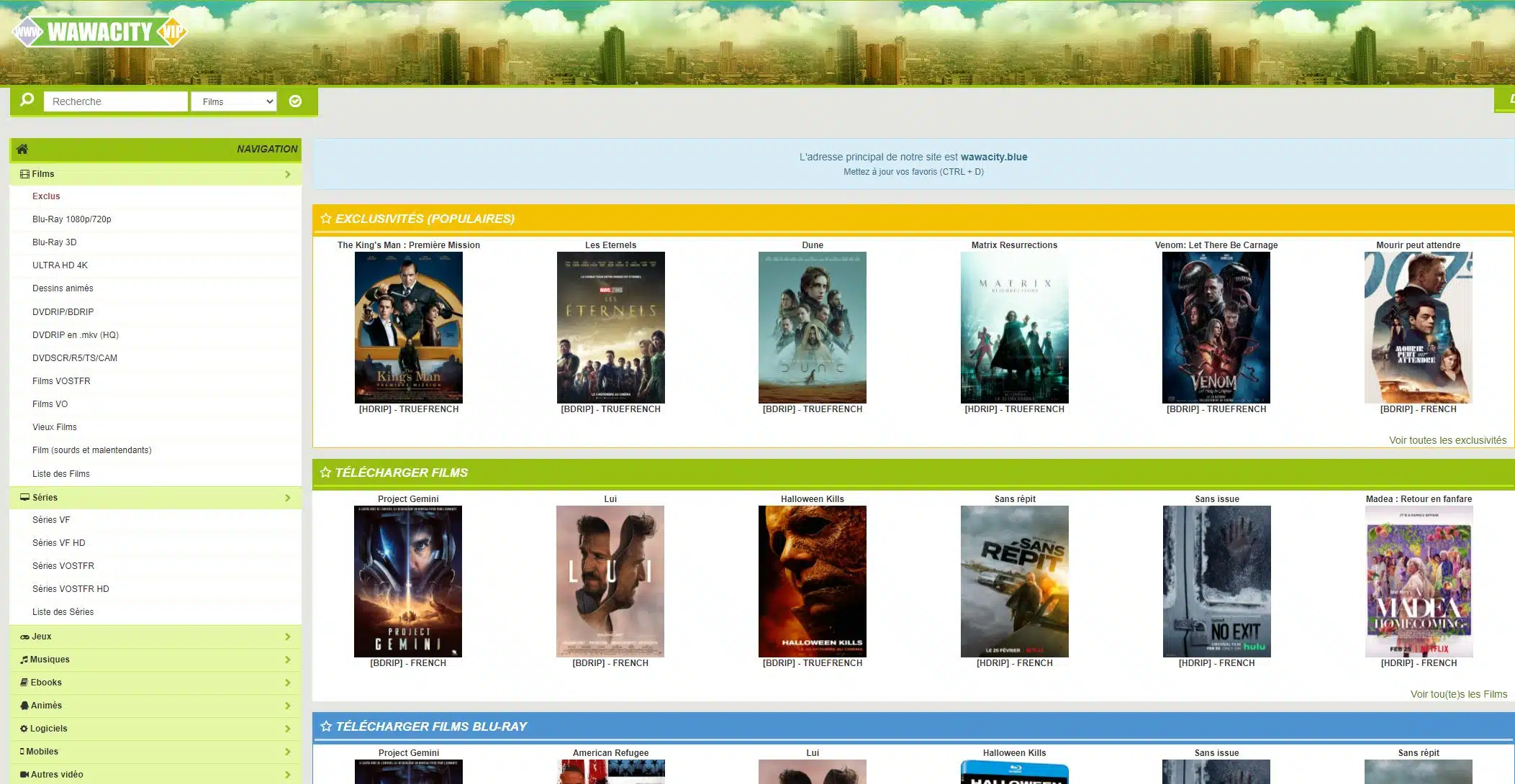The height and width of the screenshot is (784, 1515).
Task: Click the star icon next to Télécharger Films Blu-Ray
Action: [x=326, y=726]
